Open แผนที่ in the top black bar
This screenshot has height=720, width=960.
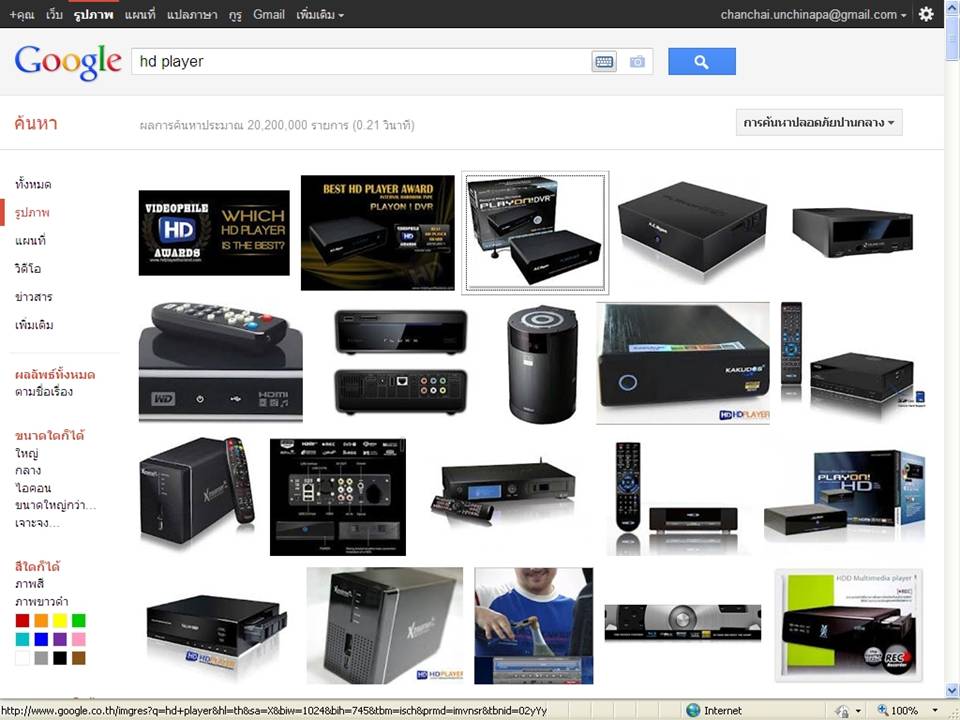point(140,15)
